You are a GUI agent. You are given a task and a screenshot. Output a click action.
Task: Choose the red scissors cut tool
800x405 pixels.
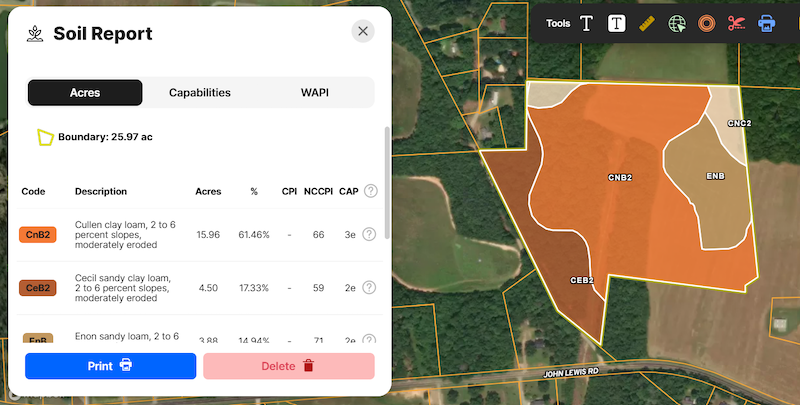[x=736, y=22]
